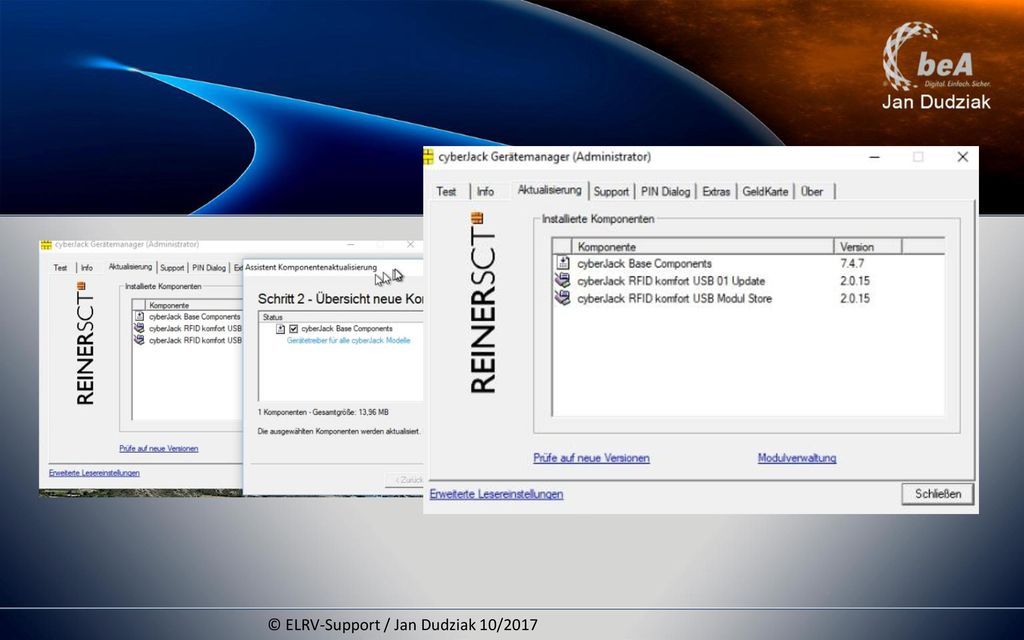Image resolution: width=1024 pixels, height=640 pixels.
Task: Open the Test tab in the larger window
Action: [x=446, y=191]
